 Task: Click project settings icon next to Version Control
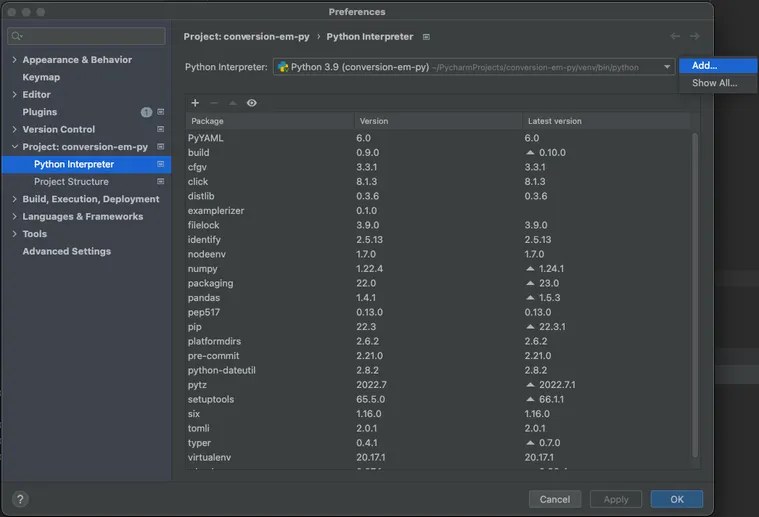[161, 129]
